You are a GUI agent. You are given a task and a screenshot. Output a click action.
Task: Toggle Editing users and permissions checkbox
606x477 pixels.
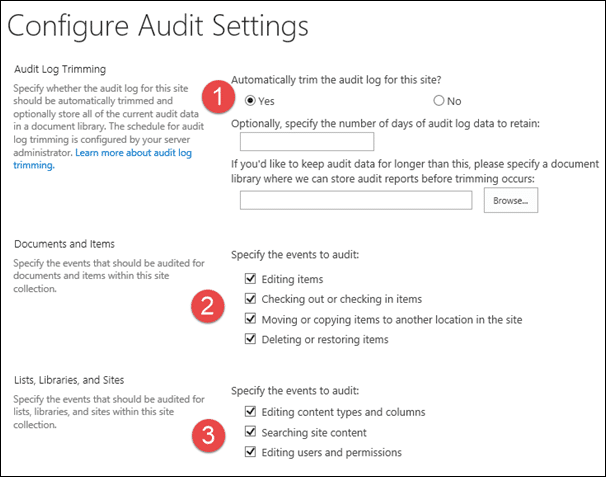249,452
